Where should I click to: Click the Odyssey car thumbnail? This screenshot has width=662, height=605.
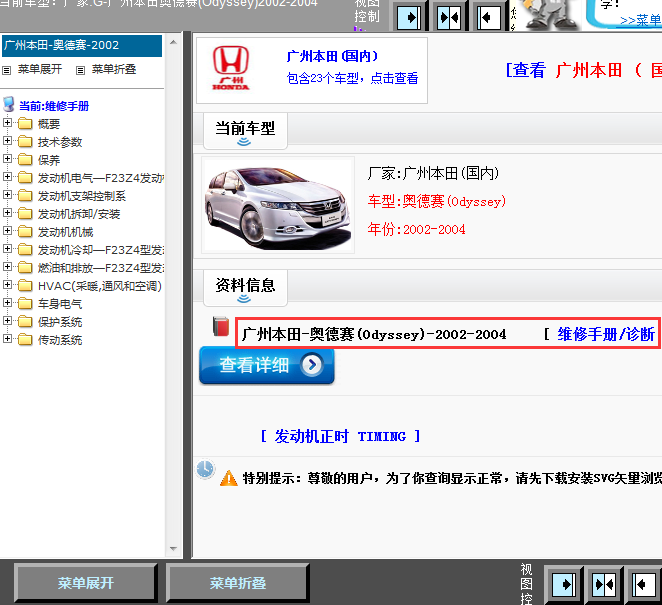[x=278, y=206]
